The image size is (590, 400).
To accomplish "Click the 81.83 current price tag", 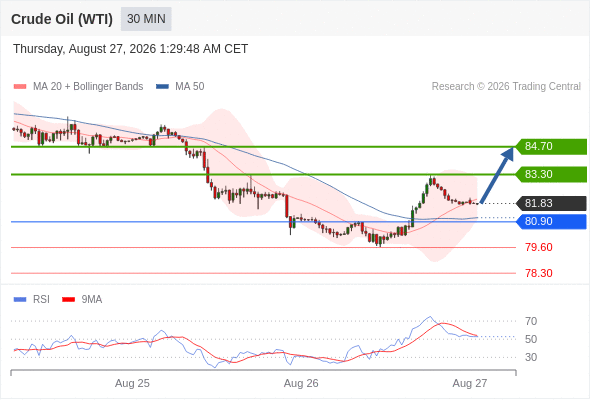I will pyautogui.click(x=550, y=204).
